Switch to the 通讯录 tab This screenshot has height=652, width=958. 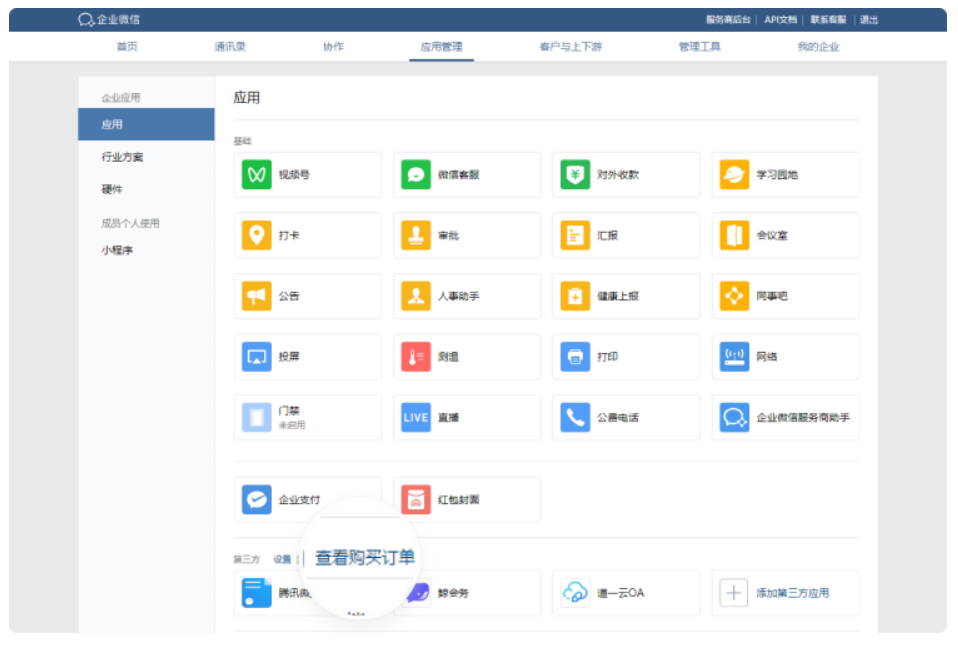coord(230,46)
